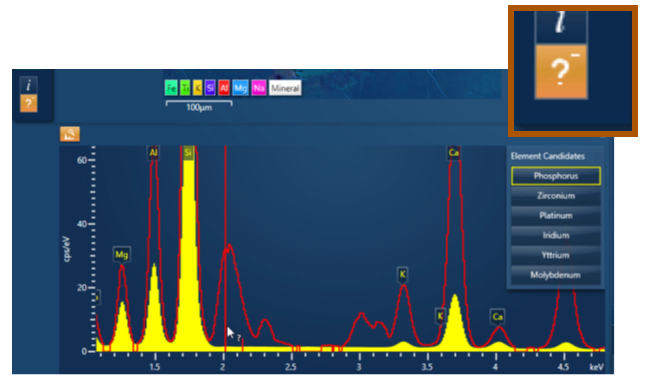Viewport: 646px width, 376px height.
Task: Select the magenta Na element map tag
Action: pos(259,88)
